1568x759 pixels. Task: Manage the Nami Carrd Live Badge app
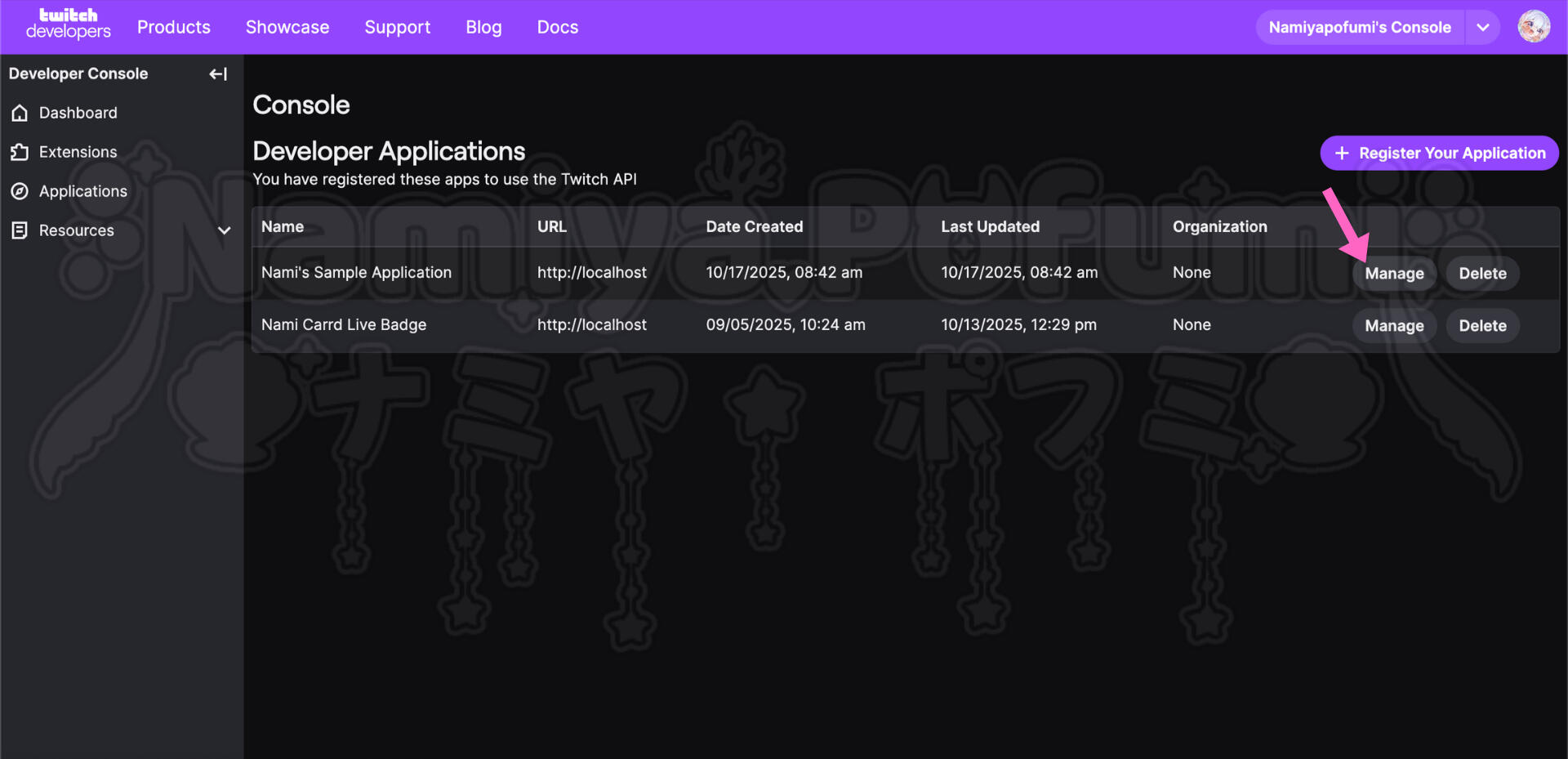[1394, 326]
